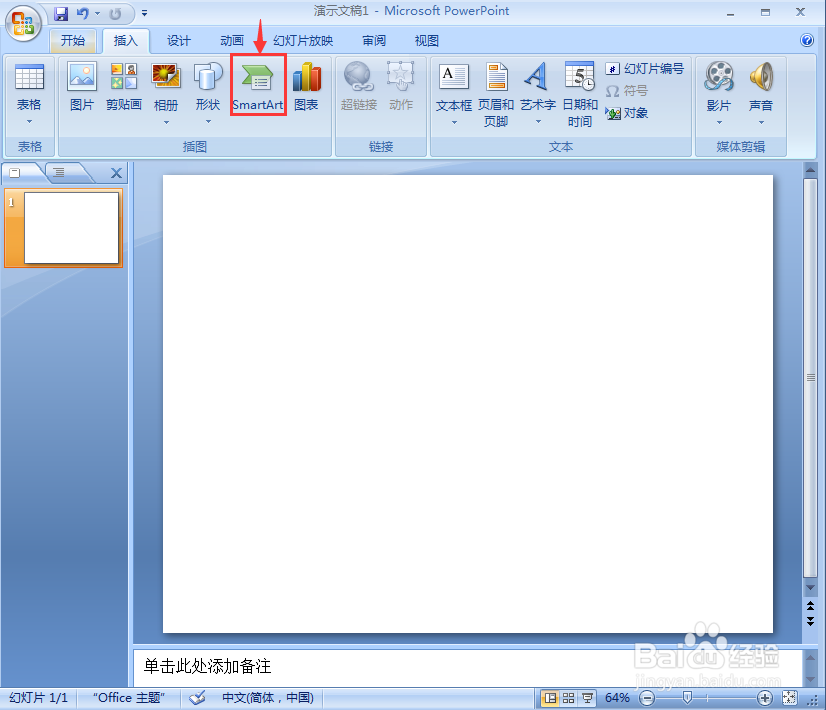The width and height of the screenshot is (826, 710).
Task: Insert 幻灯片编号 slide number
Action: coord(645,68)
